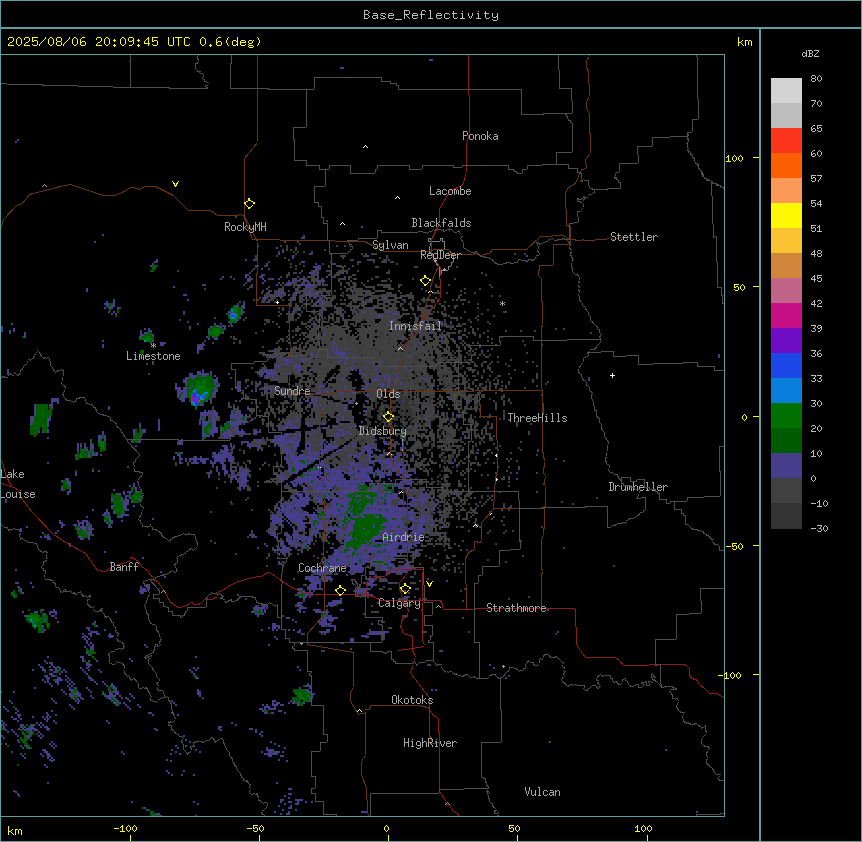Select the Didsbury label
The height and width of the screenshot is (842, 862).
coord(383,431)
